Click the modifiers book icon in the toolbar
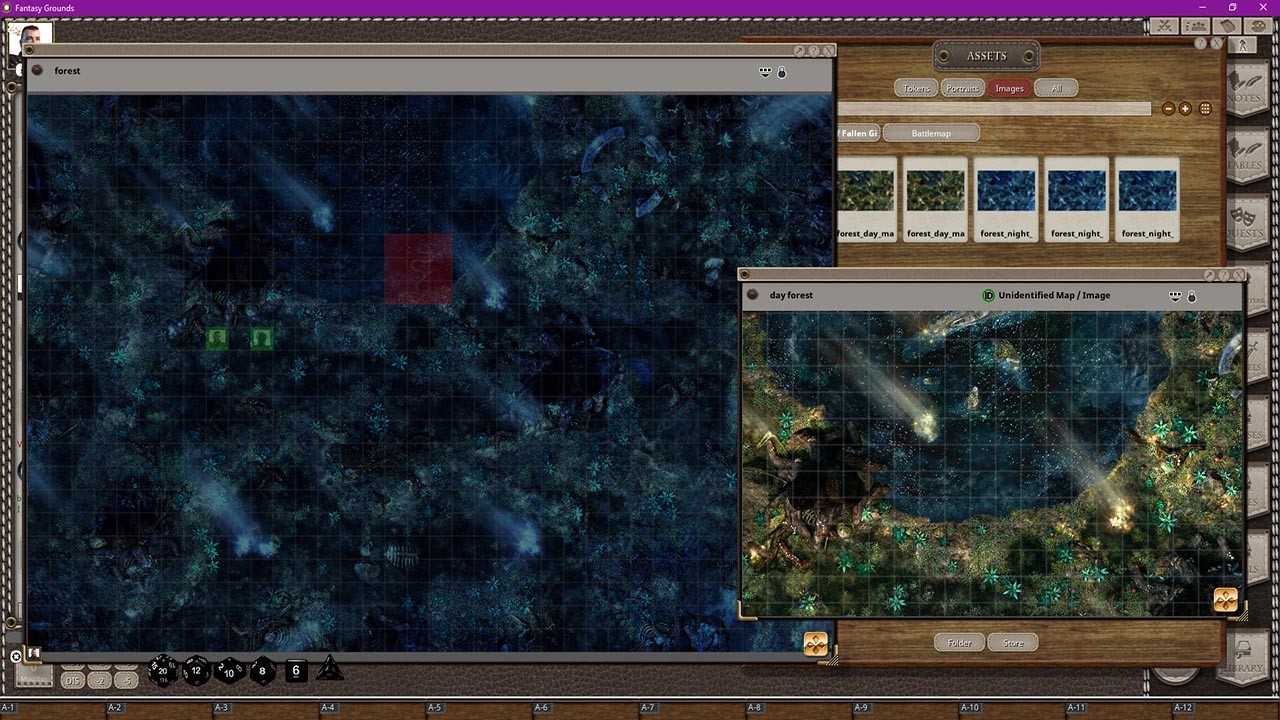 click(x=1227, y=26)
